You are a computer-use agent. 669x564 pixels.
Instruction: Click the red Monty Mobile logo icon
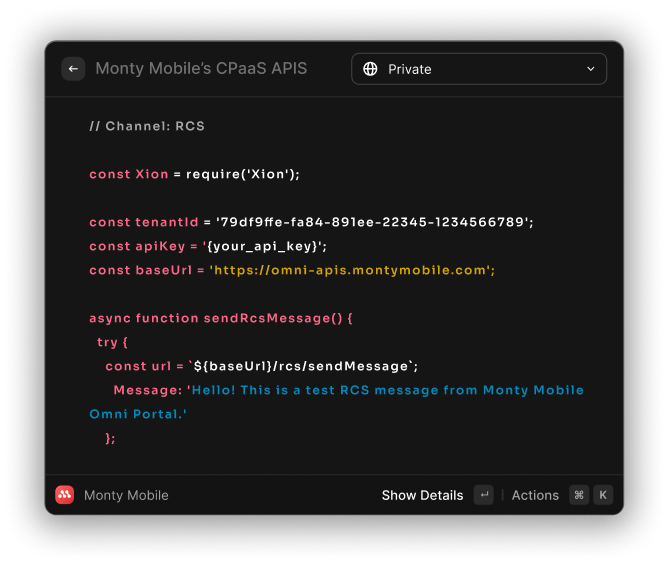[x=64, y=495]
